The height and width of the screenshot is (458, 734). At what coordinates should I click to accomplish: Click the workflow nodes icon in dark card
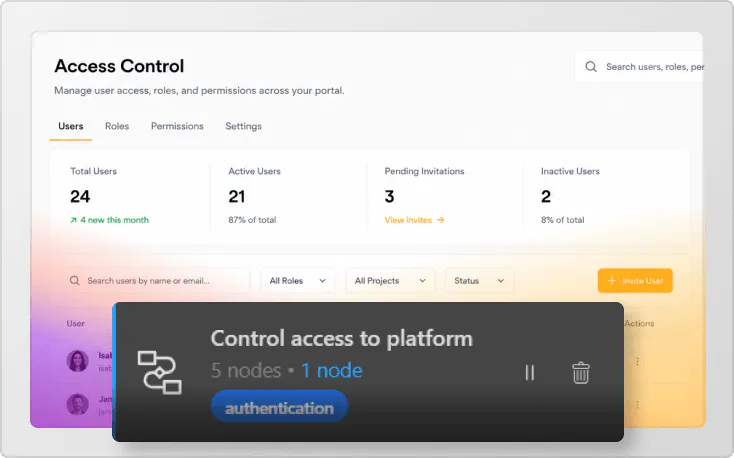tap(159, 372)
